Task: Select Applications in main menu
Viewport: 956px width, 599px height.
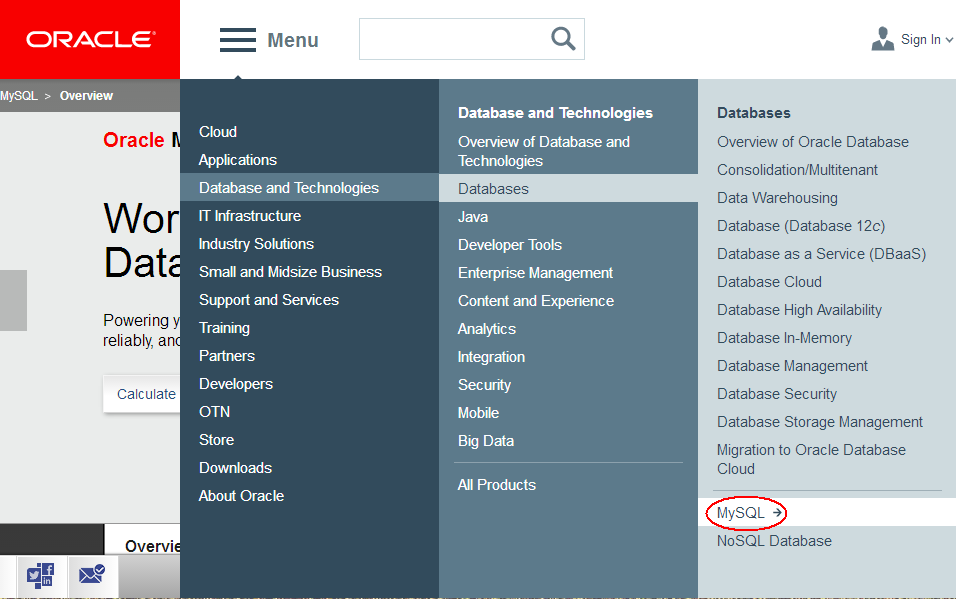Action: click(x=238, y=160)
